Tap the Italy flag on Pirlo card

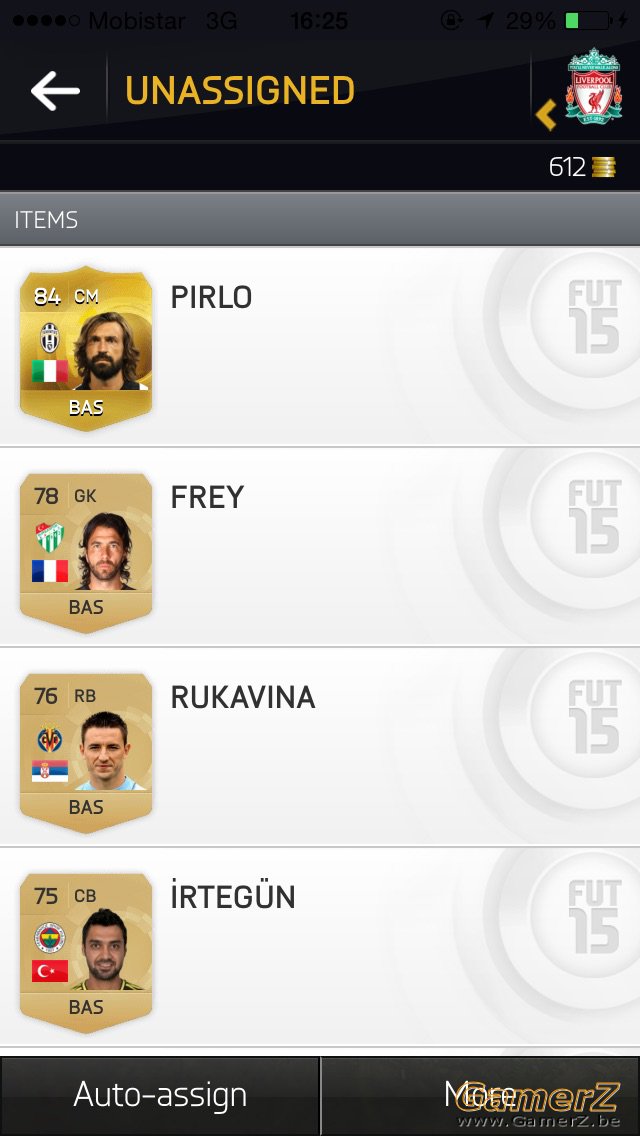[50, 371]
